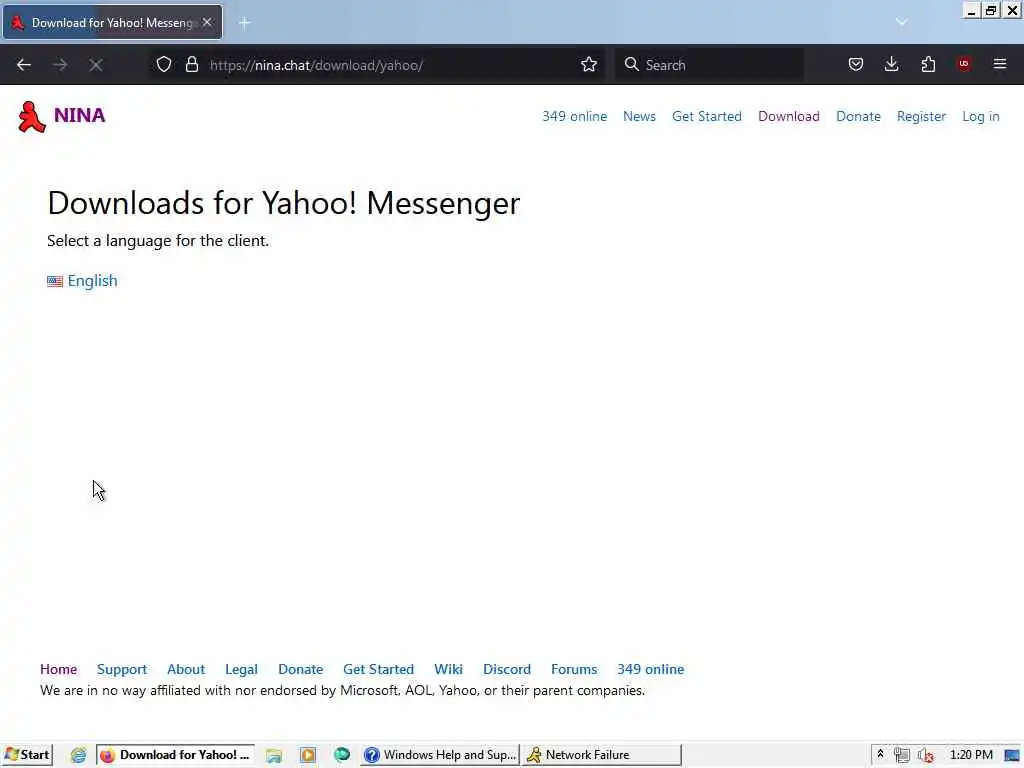Open Donate in top navigation
The image size is (1024, 768).
858,116
